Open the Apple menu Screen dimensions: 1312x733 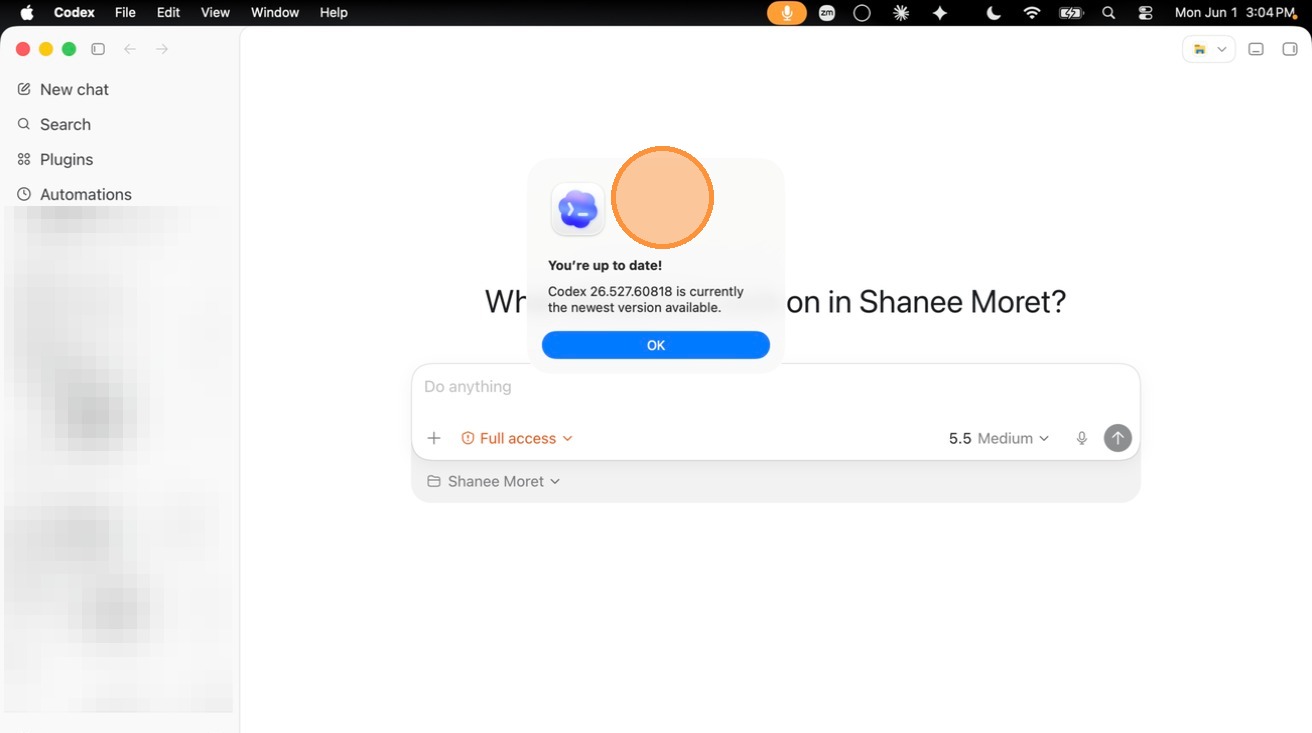[x=27, y=12]
